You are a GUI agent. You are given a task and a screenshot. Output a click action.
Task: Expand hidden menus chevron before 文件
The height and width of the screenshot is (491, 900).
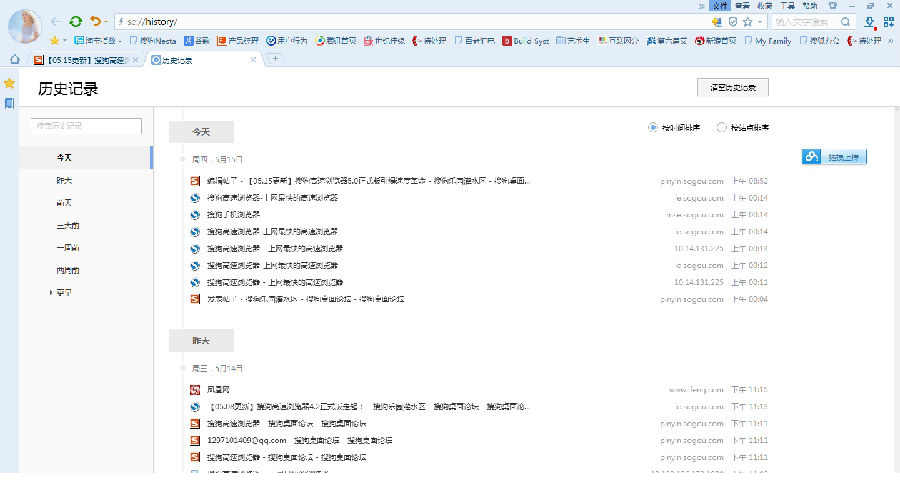(x=701, y=6)
